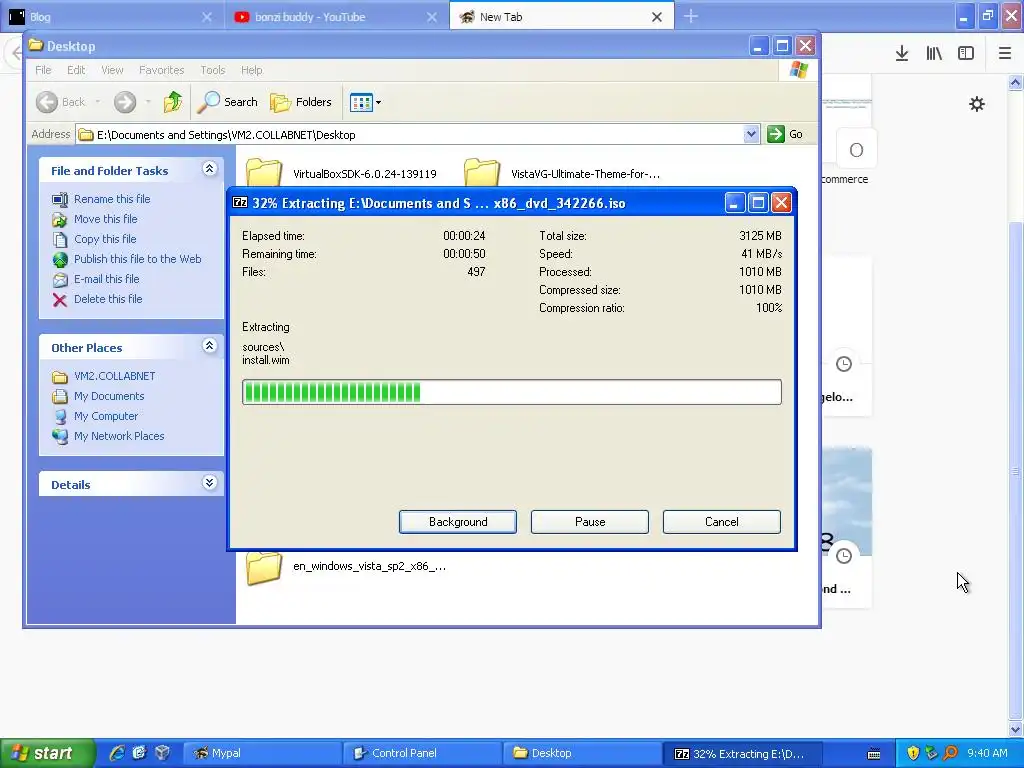Switch to Desktop taskbar button
1024x768 pixels.
tap(583, 753)
